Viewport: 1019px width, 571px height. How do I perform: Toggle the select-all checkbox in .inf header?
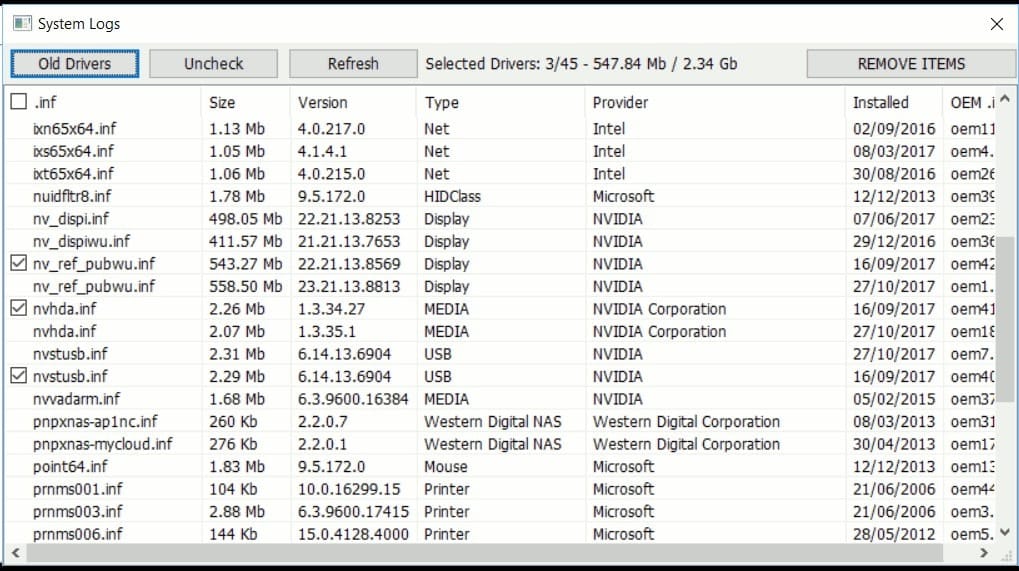pos(18,102)
